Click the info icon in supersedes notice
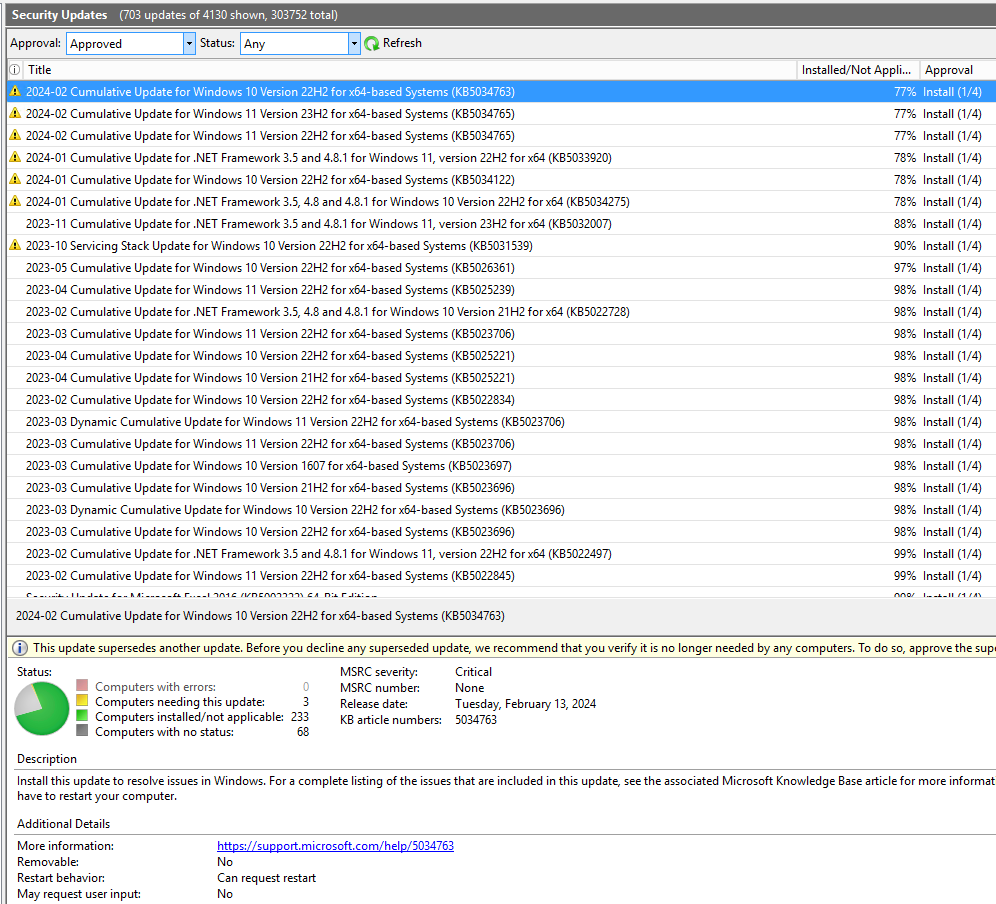This screenshot has height=904, width=996. coord(20,648)
